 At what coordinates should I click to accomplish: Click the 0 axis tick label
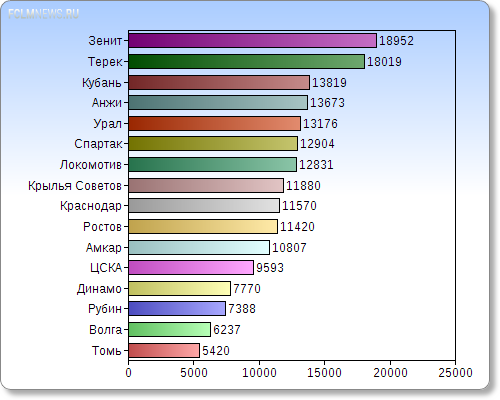click(x=129, y=373)
